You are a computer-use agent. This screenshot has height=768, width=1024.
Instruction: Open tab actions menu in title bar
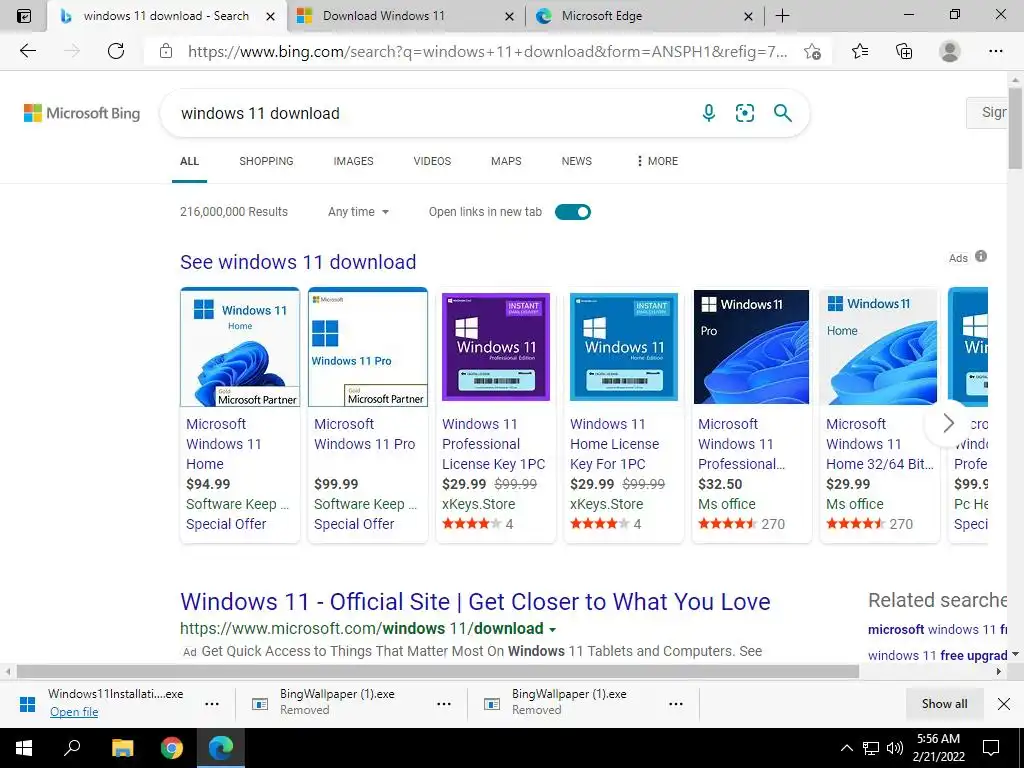24,16
